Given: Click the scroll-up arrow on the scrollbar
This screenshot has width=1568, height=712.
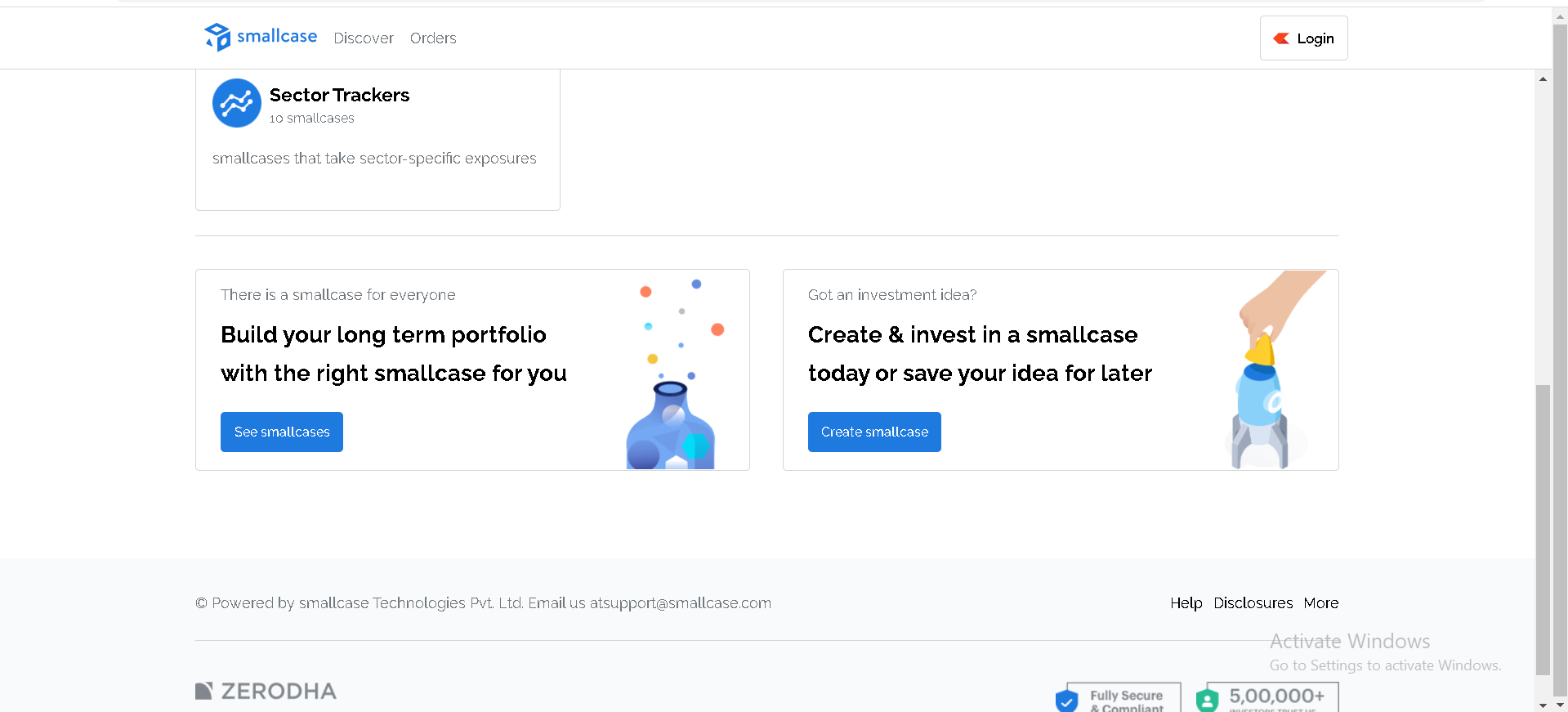Looking at the screenshot, I should (1543, 78).
